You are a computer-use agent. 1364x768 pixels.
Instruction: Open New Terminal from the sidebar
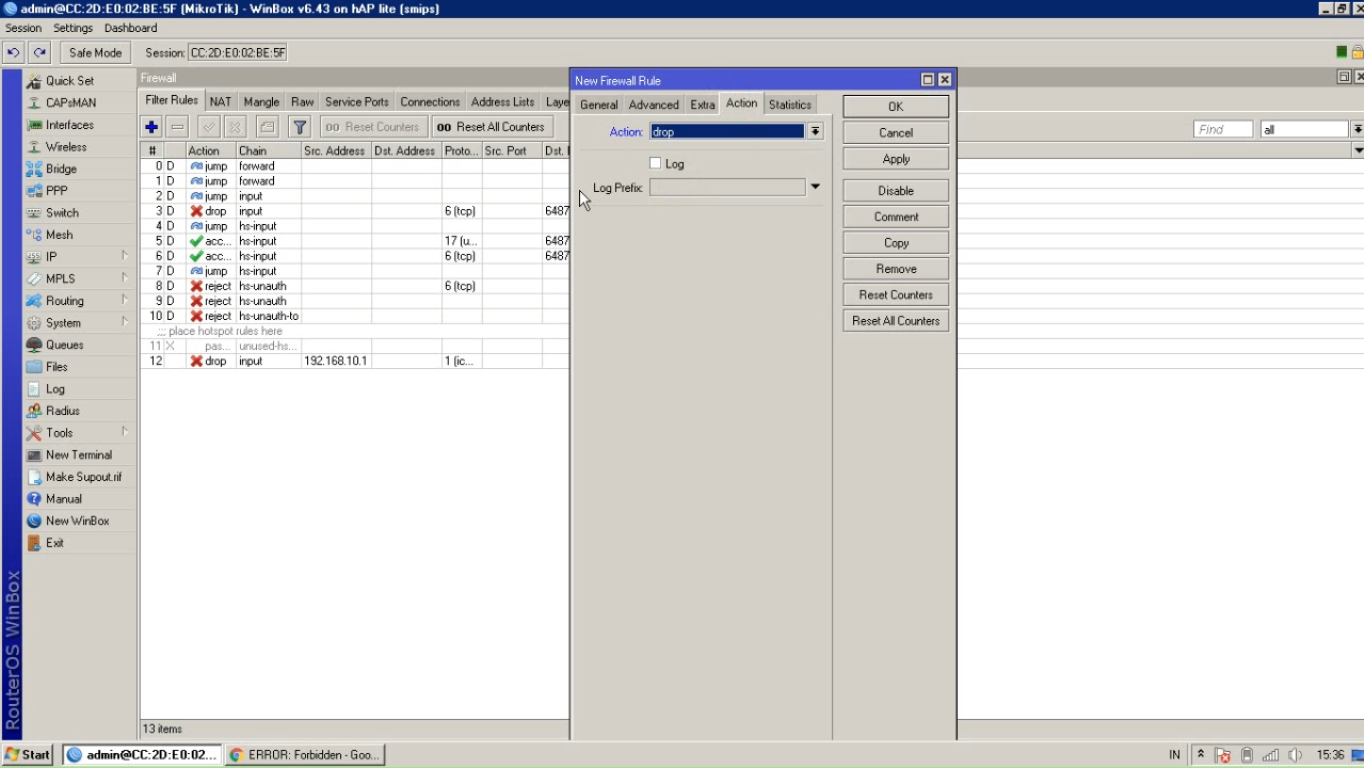(x=79, y=455)
